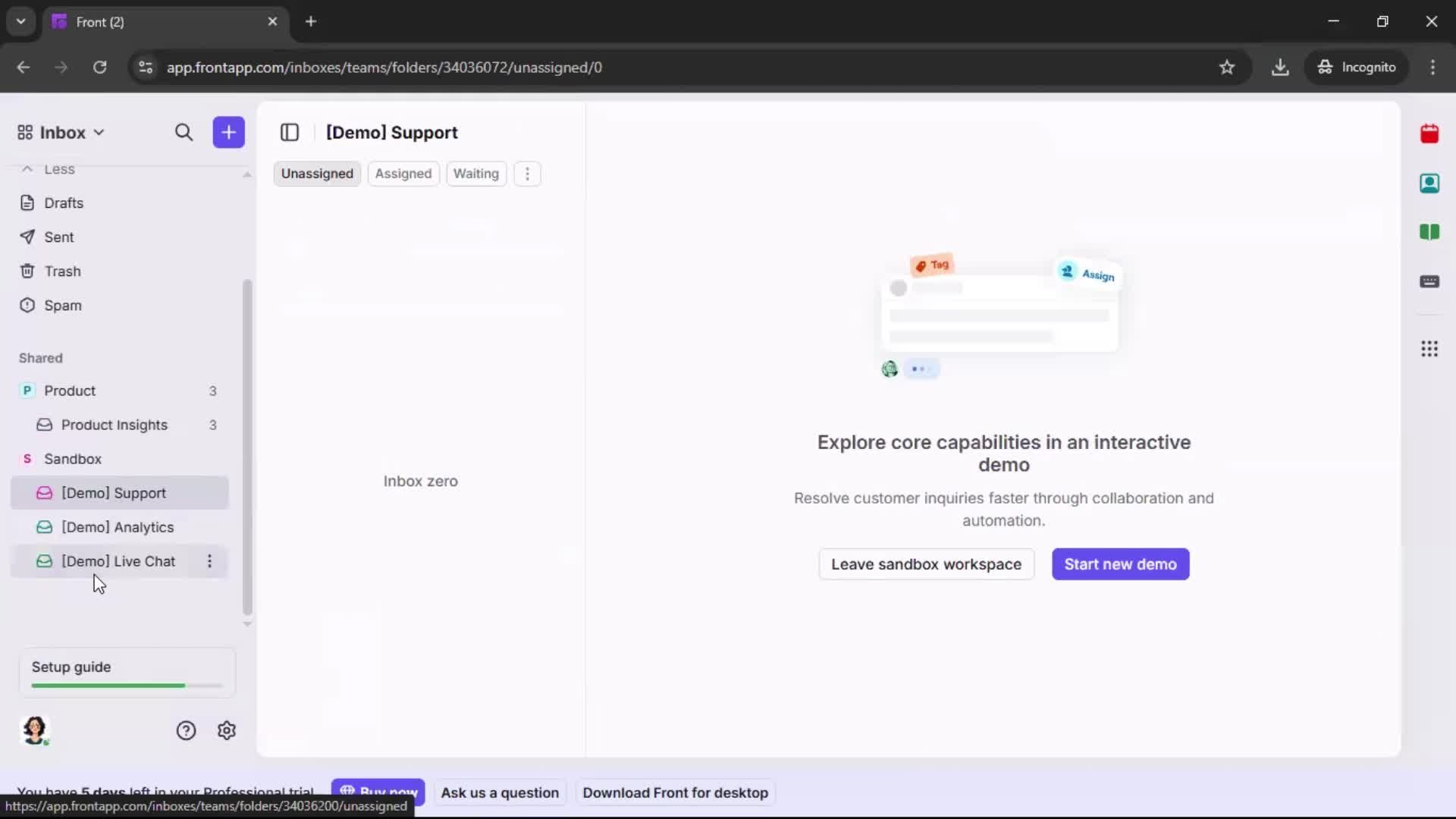Click Leave sandbox workspace button
The height and width of the screenshot is (819, 1456).
(926, 564)
